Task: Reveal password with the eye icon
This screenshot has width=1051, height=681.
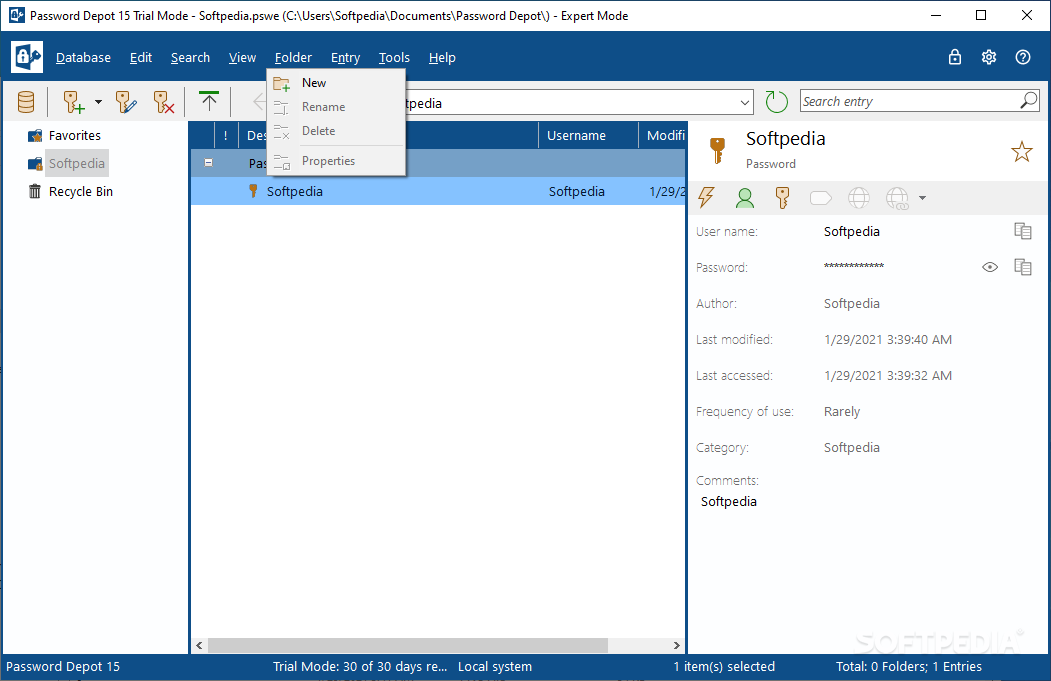Action: pos(990,267)
